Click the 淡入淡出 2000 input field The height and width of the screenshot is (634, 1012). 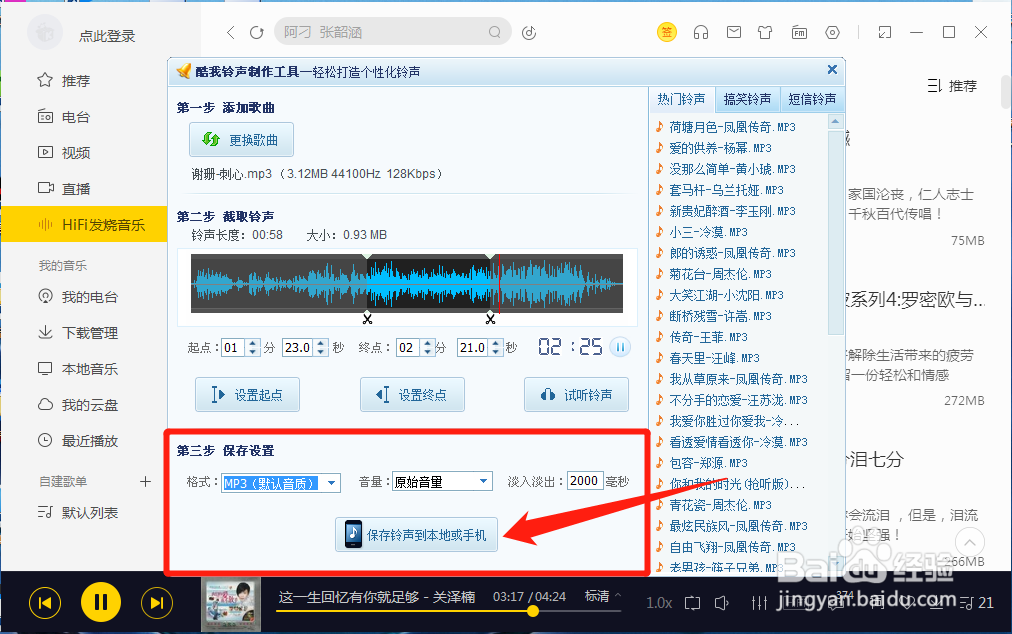coord(585,481)
